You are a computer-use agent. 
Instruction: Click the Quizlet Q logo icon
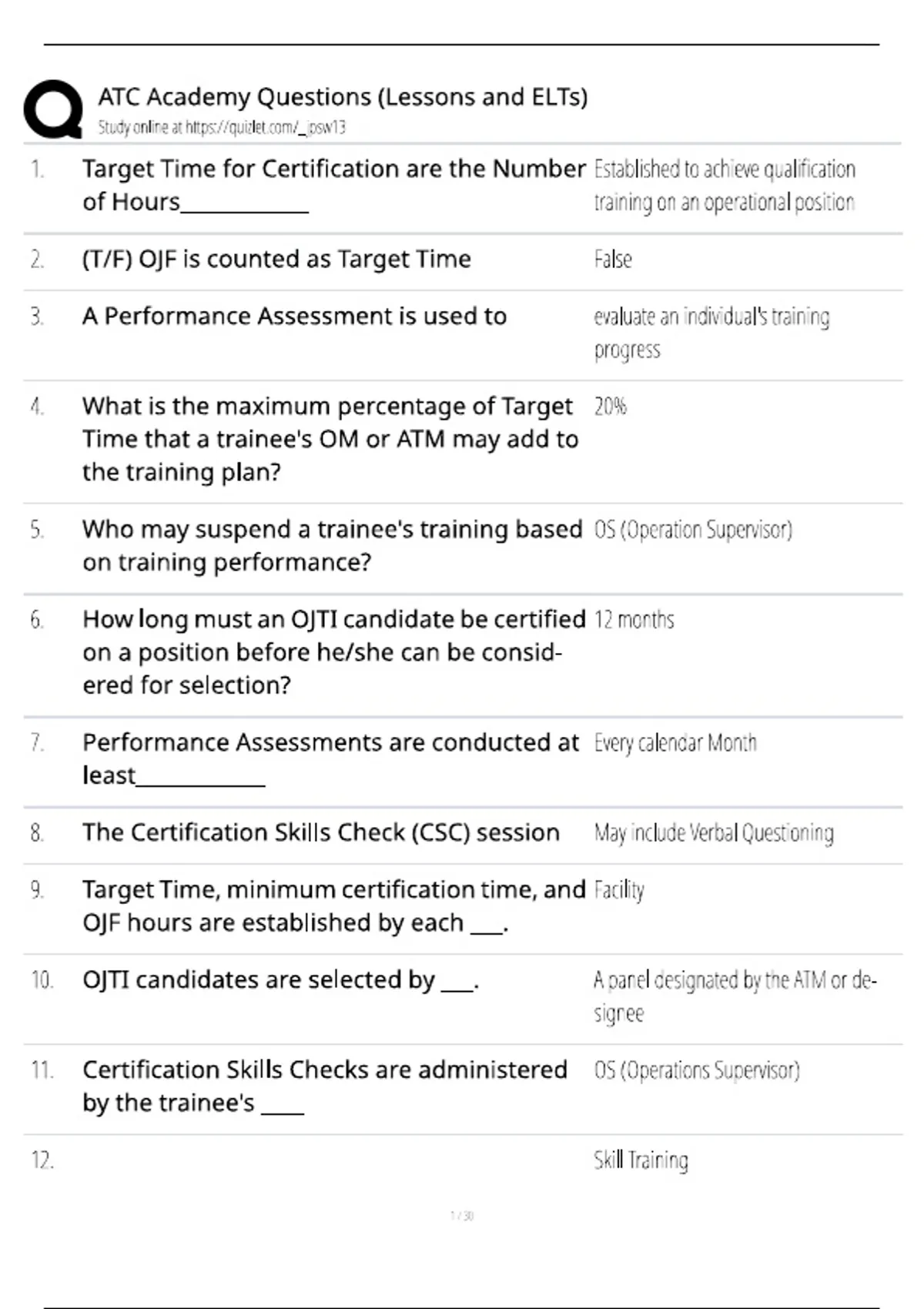pos(53,109)
